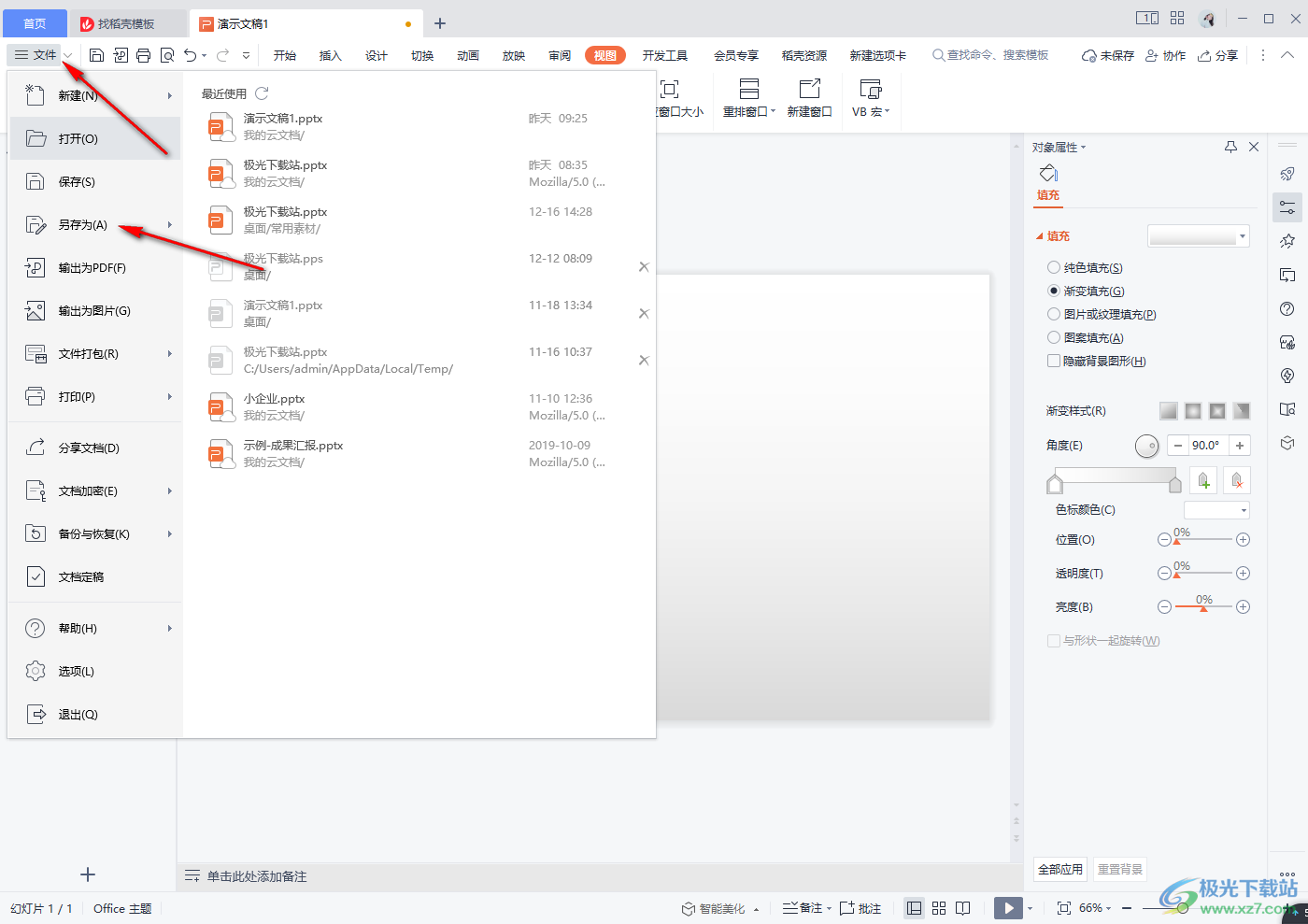The width and height of the screenshot is (1308, 924).
Task: Choose Export to PDF menu item
Action: [94, 268]
